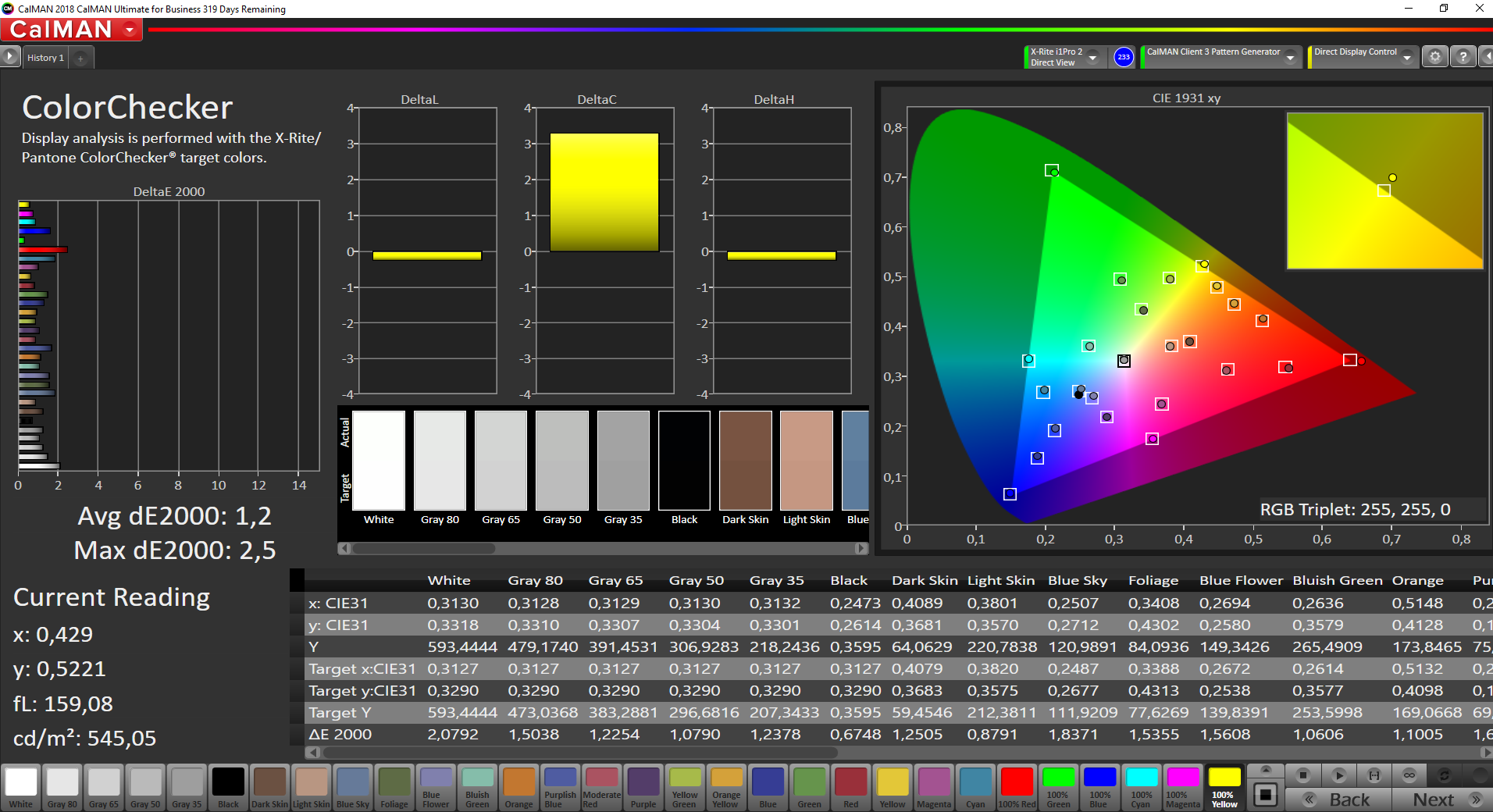This screenshot has width=1493, height=812.
Task: Click the Target Y row label
Action: (340, 712)
